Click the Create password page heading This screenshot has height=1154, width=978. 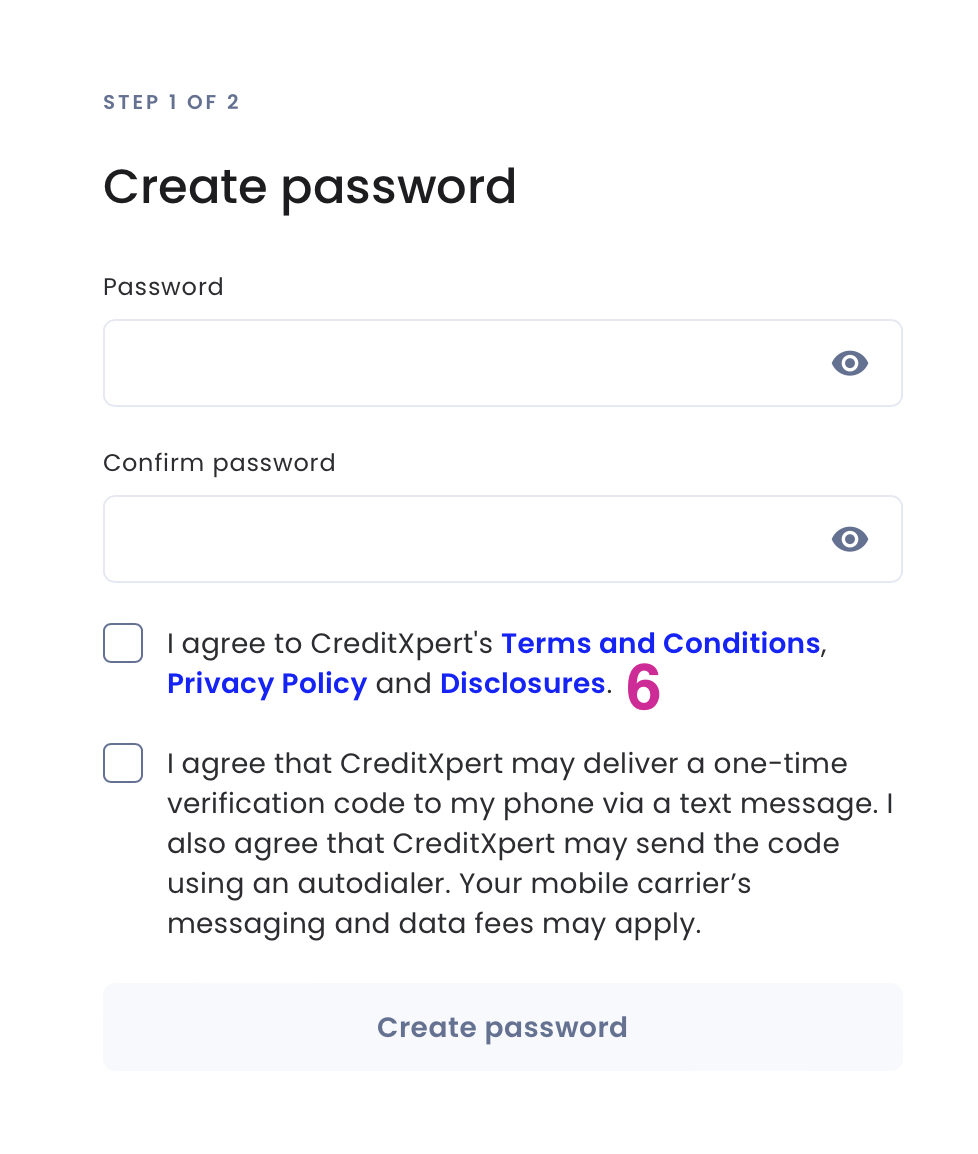tap(310, 188)
